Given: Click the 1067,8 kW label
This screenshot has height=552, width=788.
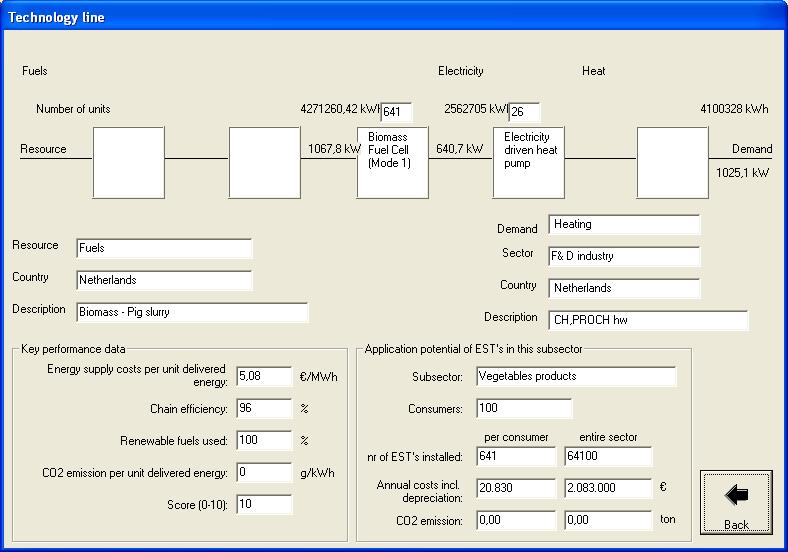Looking at the screenshot, I should click(334, 149).
